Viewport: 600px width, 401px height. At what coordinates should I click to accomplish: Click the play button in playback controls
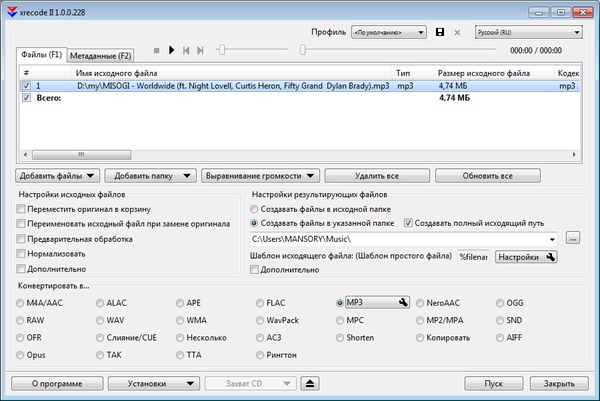click(171, 50)
